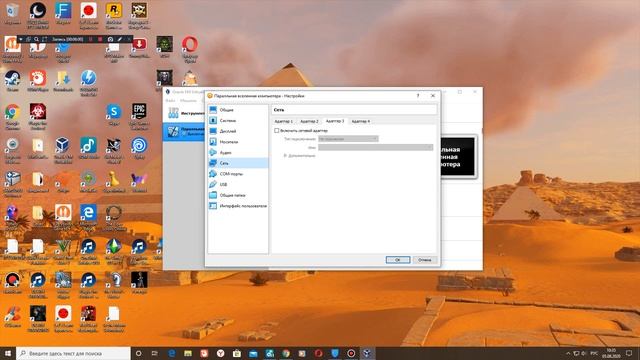This screenshot has height=360, width=640.
Task: Open the Система settings category
Action: click(x=238, y=120)
